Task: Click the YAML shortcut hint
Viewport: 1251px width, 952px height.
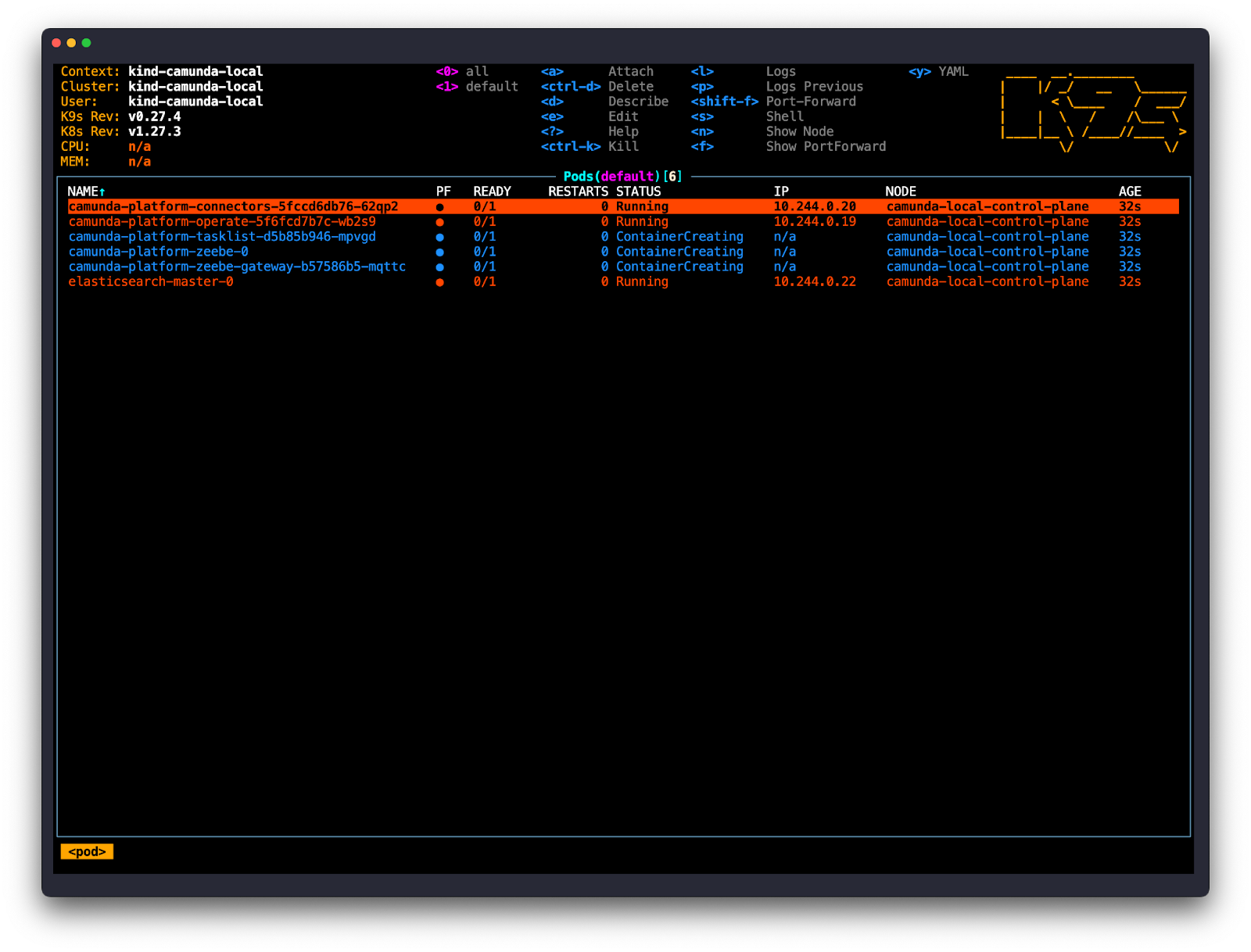Action: [x=938, y=71]
